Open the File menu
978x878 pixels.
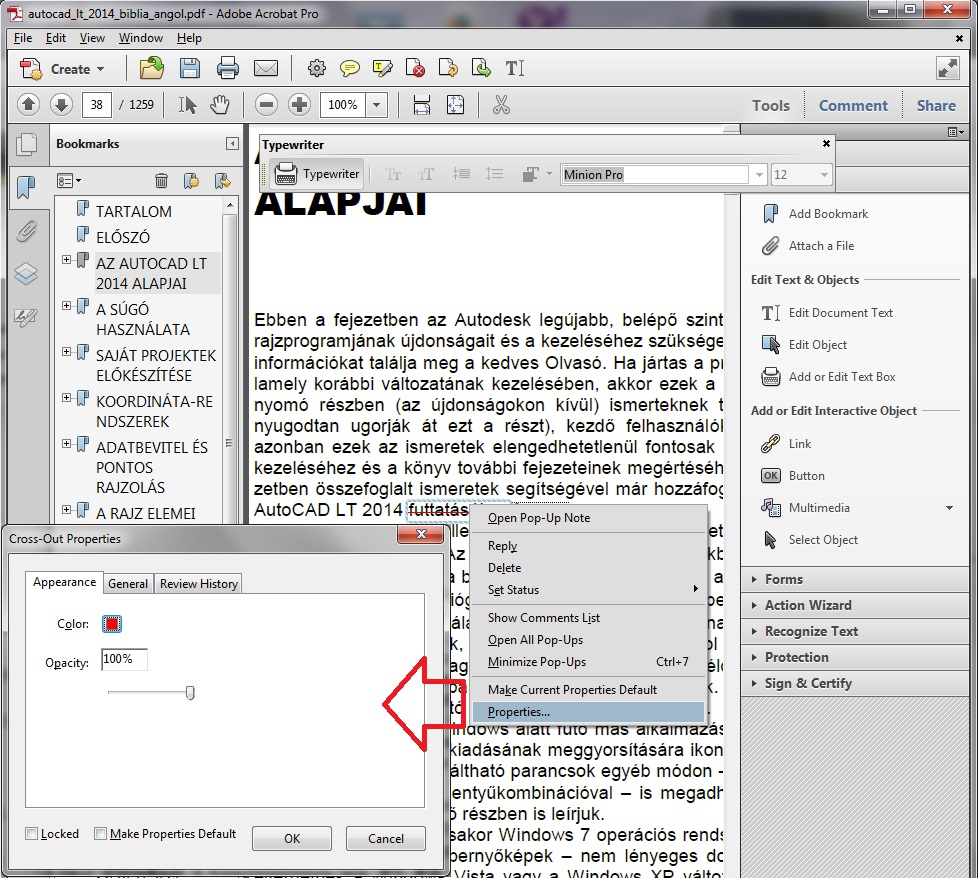click(x=22, y=38)
